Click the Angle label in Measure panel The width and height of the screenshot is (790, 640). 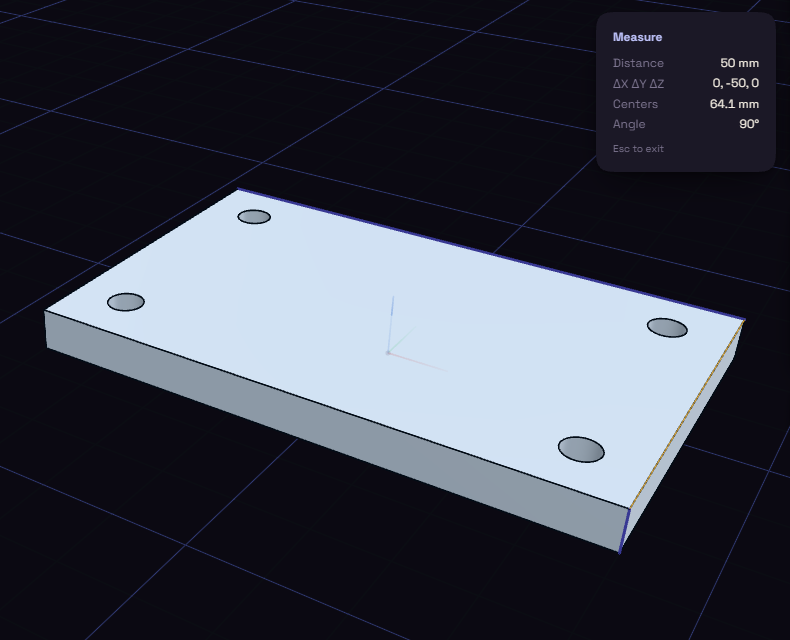(x=629, y=124)
